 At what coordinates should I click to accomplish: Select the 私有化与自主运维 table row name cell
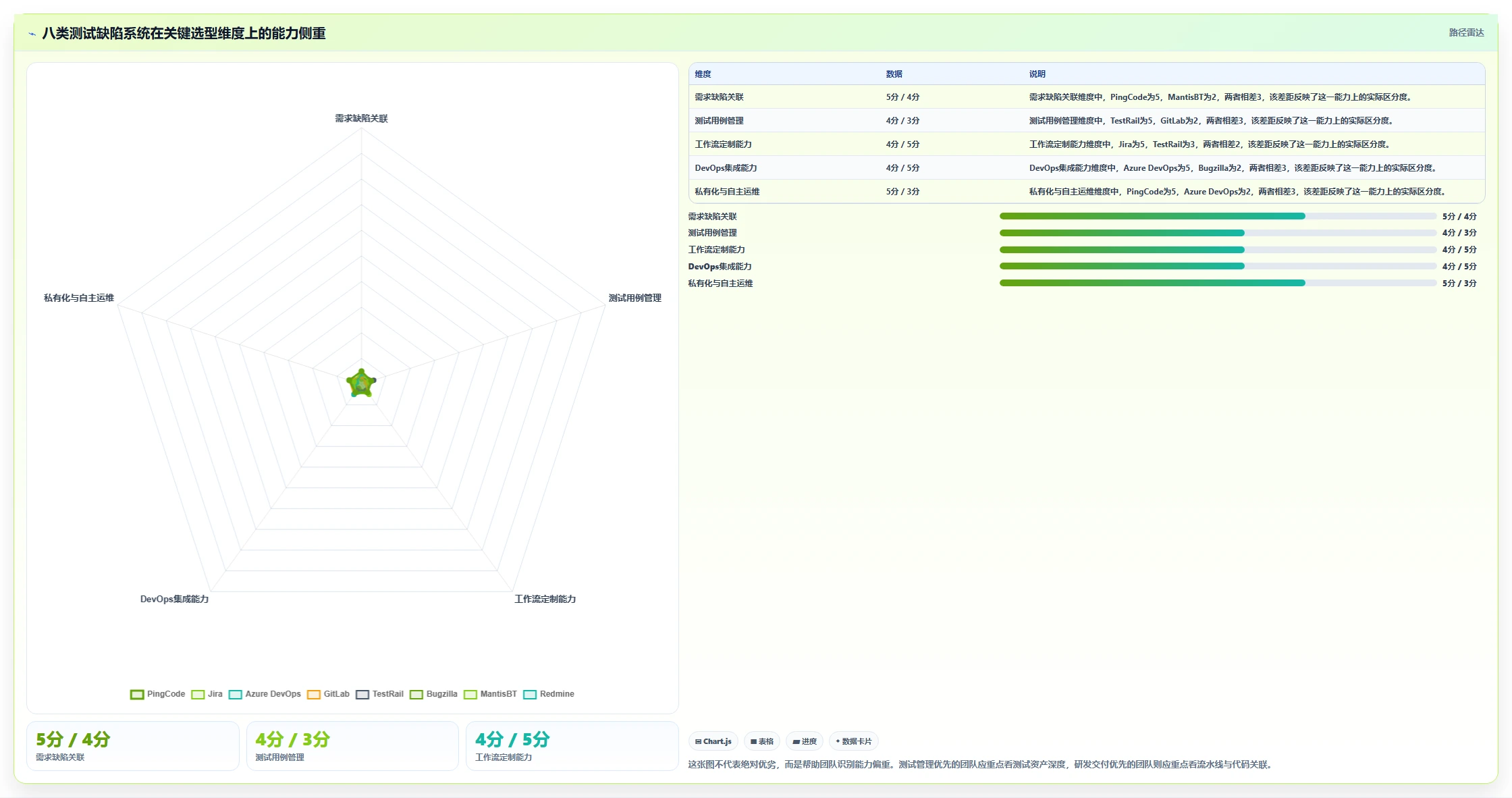(x=727, y=192)
